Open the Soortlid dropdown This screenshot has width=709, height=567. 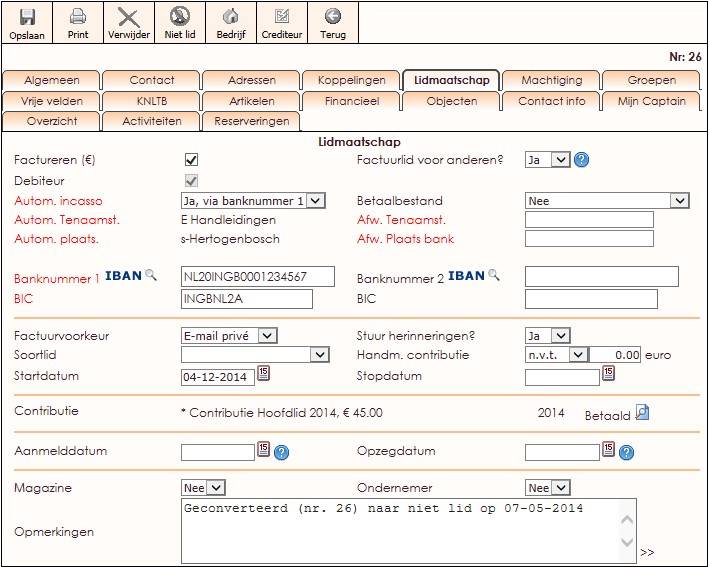255,354
